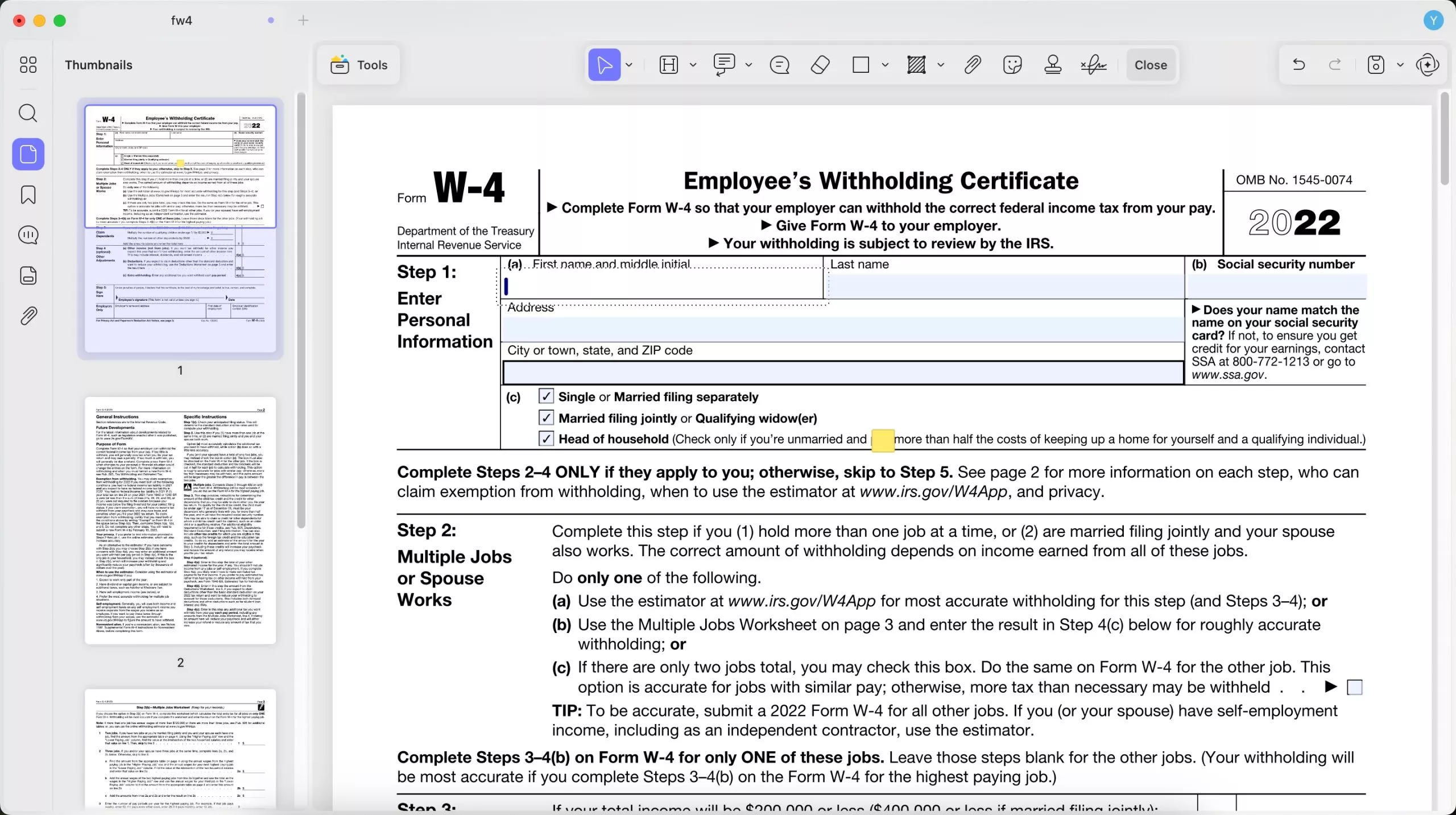Click the document vertical scrollbar
Image resolution: width=1456 pixels, height=815 pixels.
click(x=1445, y=138)
